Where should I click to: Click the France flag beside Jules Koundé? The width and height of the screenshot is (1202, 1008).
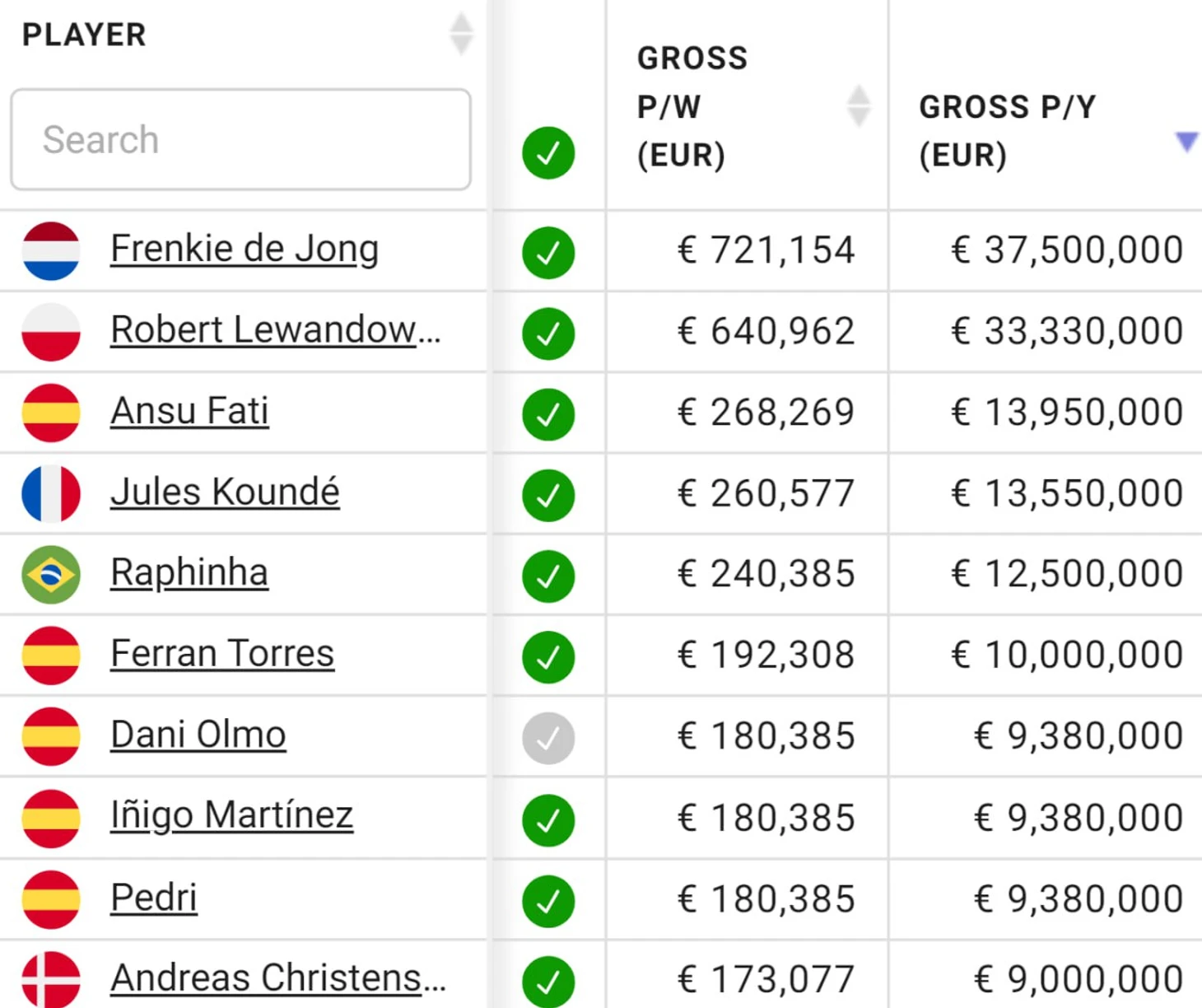(51, 493)
